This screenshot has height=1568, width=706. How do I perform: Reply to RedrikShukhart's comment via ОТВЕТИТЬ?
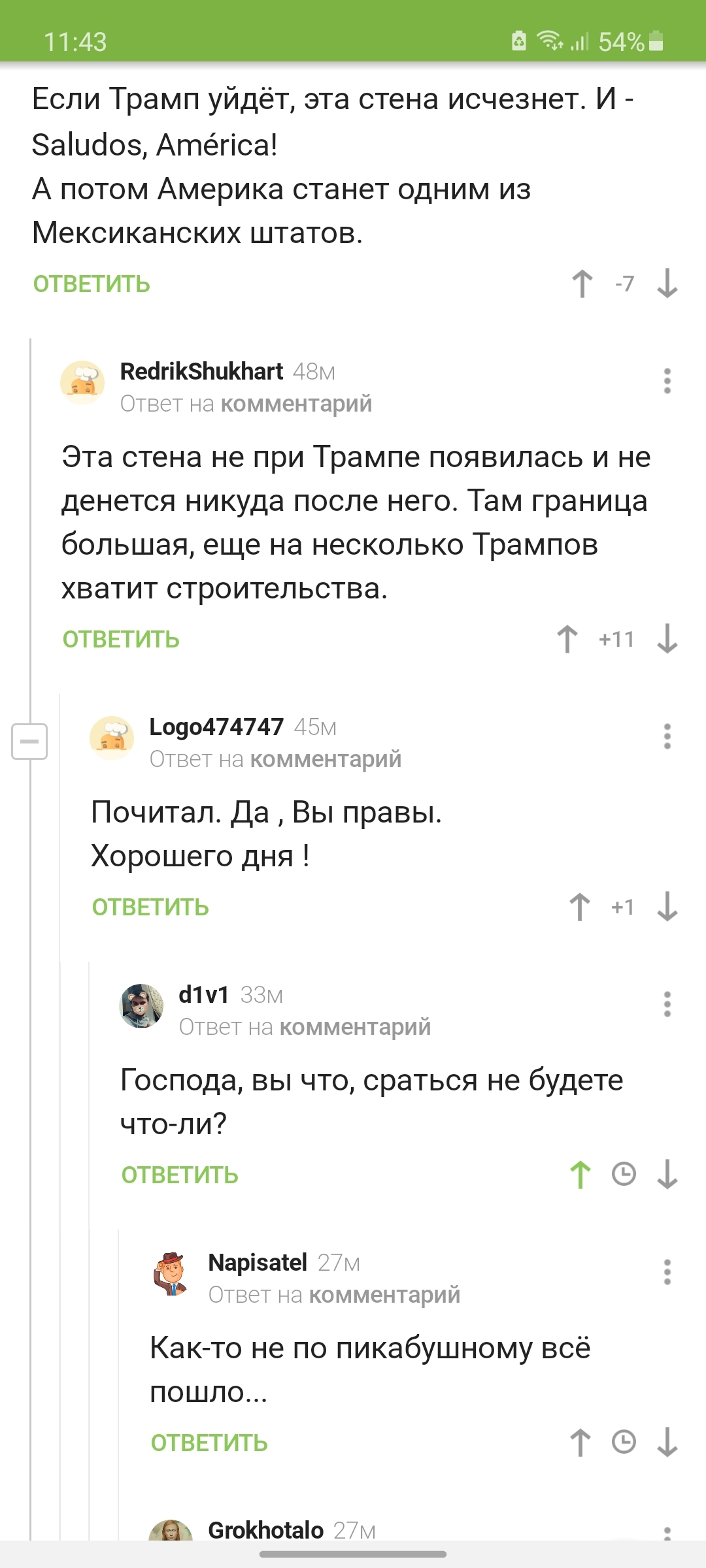coord(121,640)
